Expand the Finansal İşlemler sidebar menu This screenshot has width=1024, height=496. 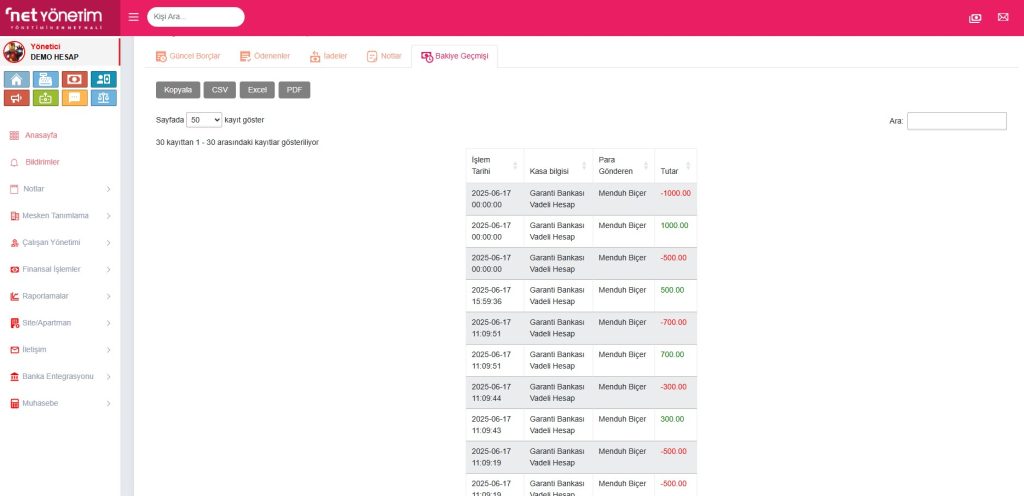[59, 269]
